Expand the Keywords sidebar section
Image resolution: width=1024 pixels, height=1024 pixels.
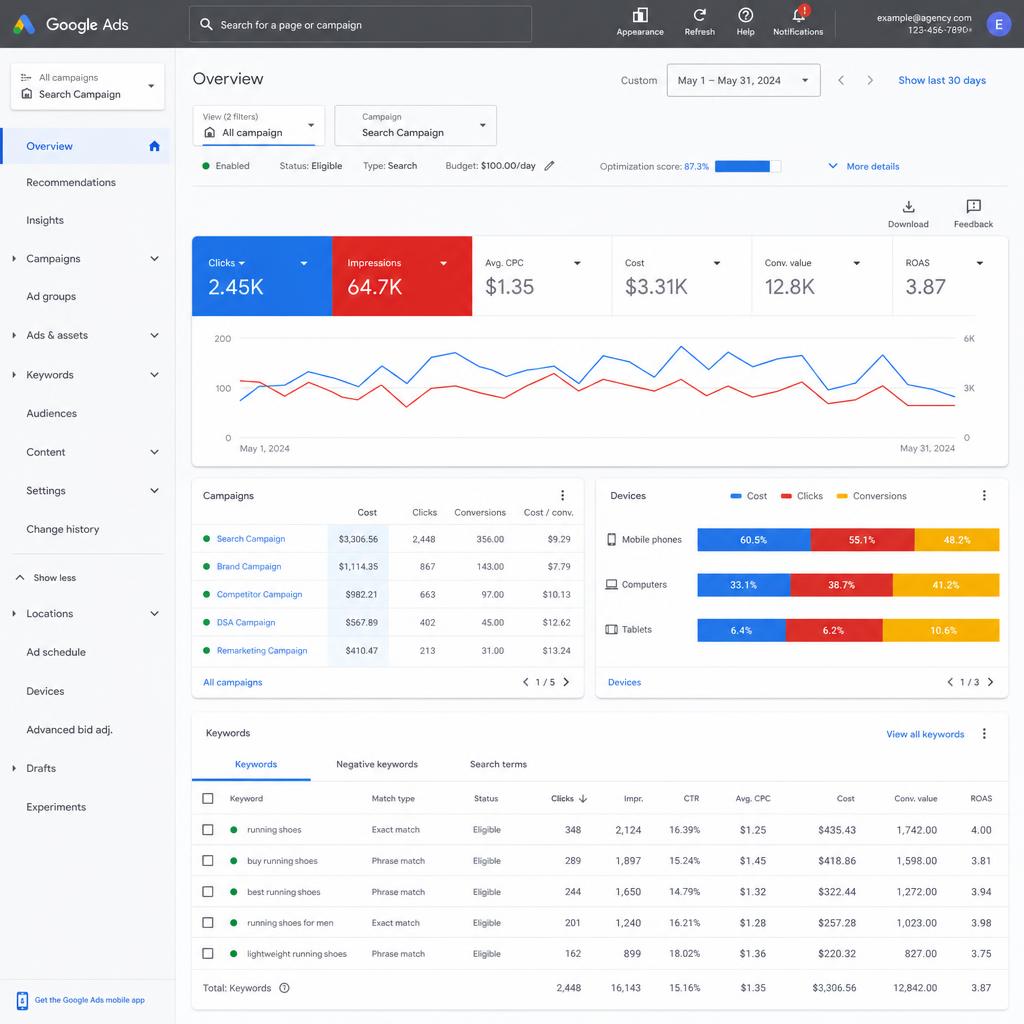pos(154,375)
